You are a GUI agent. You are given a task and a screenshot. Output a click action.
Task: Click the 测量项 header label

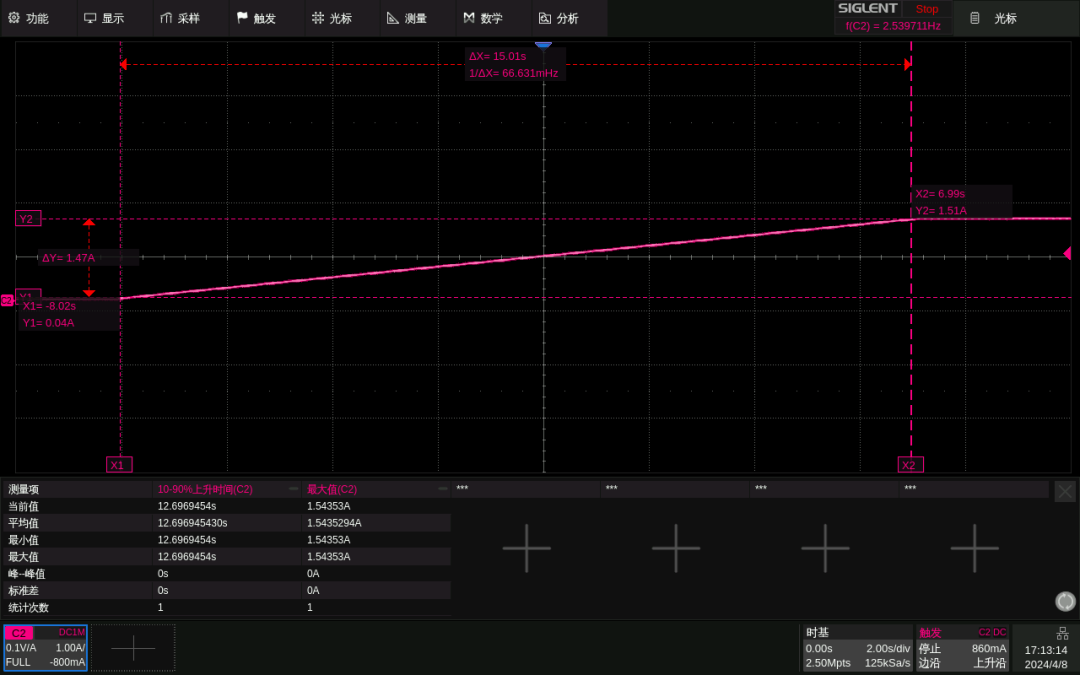click(x=23, y=489)
